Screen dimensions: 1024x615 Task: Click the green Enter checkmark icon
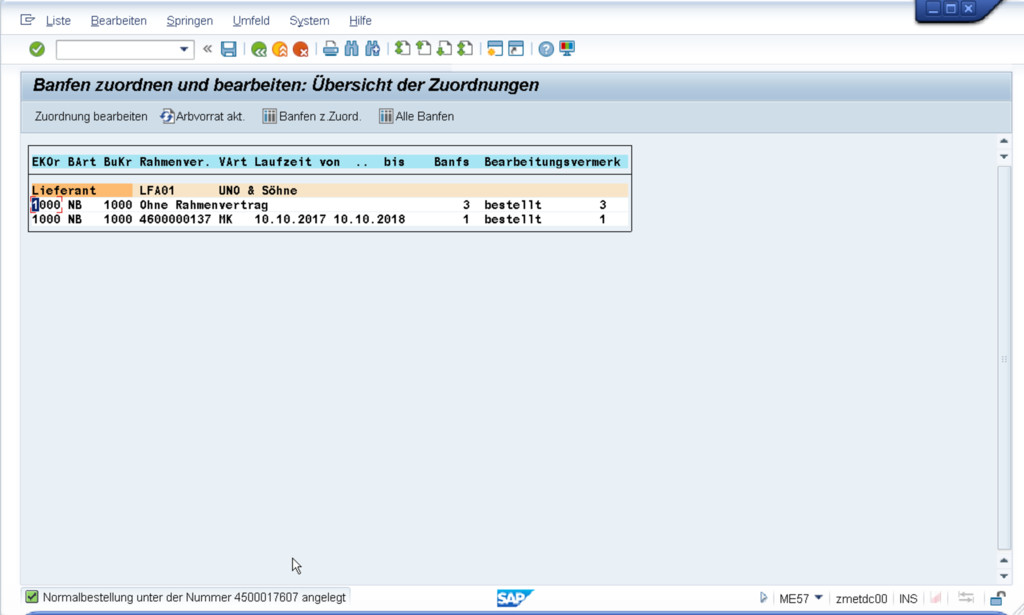pyautogui.click(x=37, y=49)
